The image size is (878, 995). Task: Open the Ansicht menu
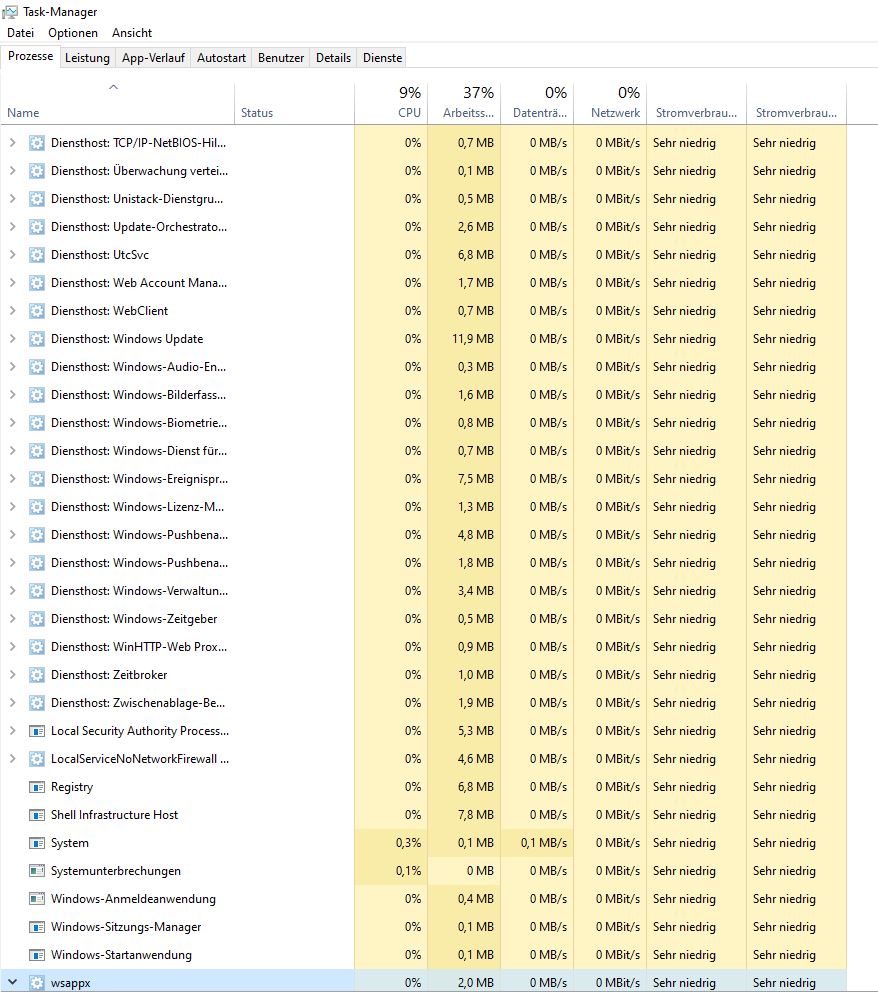tap(132, 33)
